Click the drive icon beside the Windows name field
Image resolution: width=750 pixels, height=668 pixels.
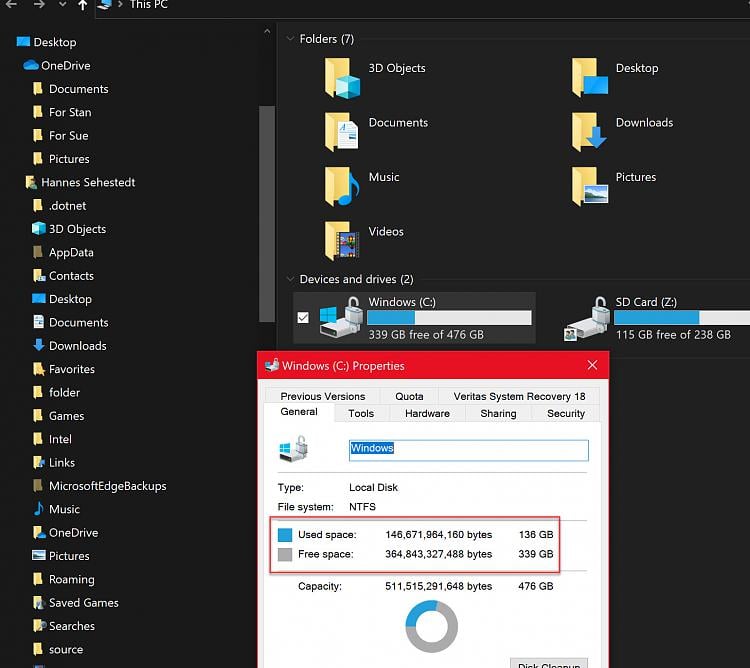point(293,449)
